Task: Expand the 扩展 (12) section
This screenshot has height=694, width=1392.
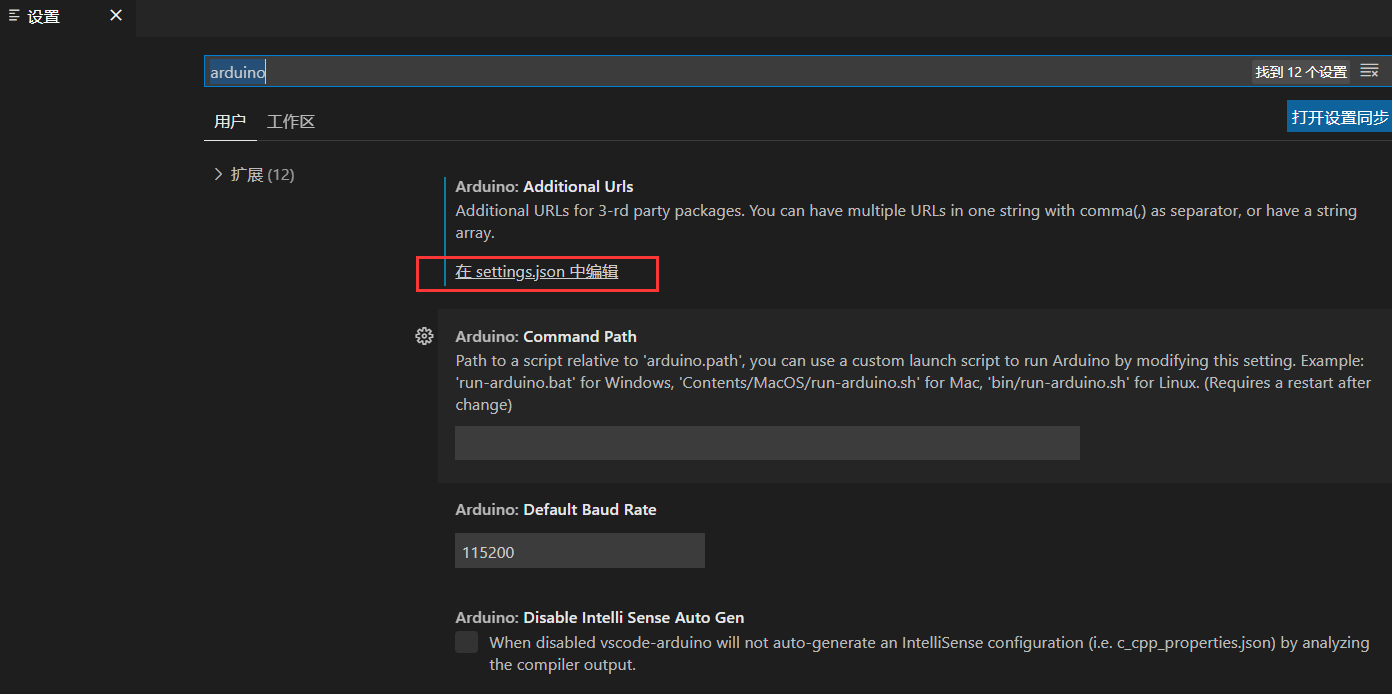Action: 218,173
